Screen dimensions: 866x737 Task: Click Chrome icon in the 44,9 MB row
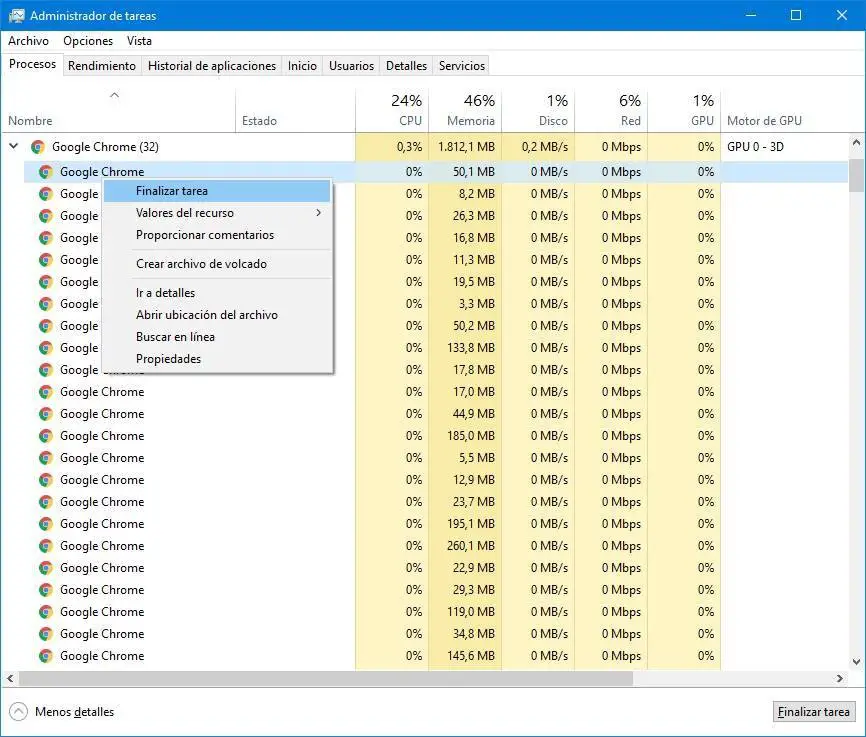(46, 414)
